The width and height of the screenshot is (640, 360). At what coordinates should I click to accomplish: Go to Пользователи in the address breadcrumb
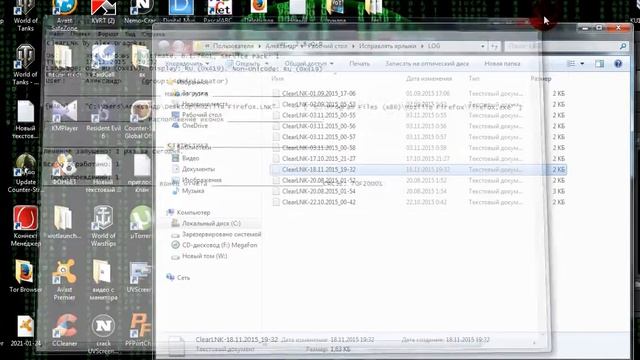[233, 46]
